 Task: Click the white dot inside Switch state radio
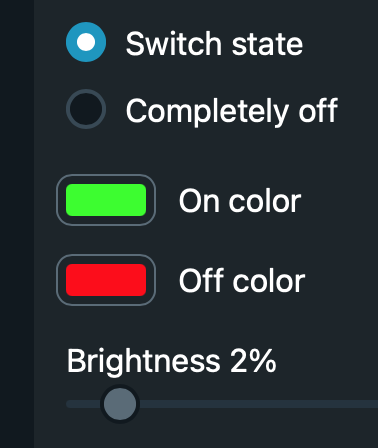point(86,42)
